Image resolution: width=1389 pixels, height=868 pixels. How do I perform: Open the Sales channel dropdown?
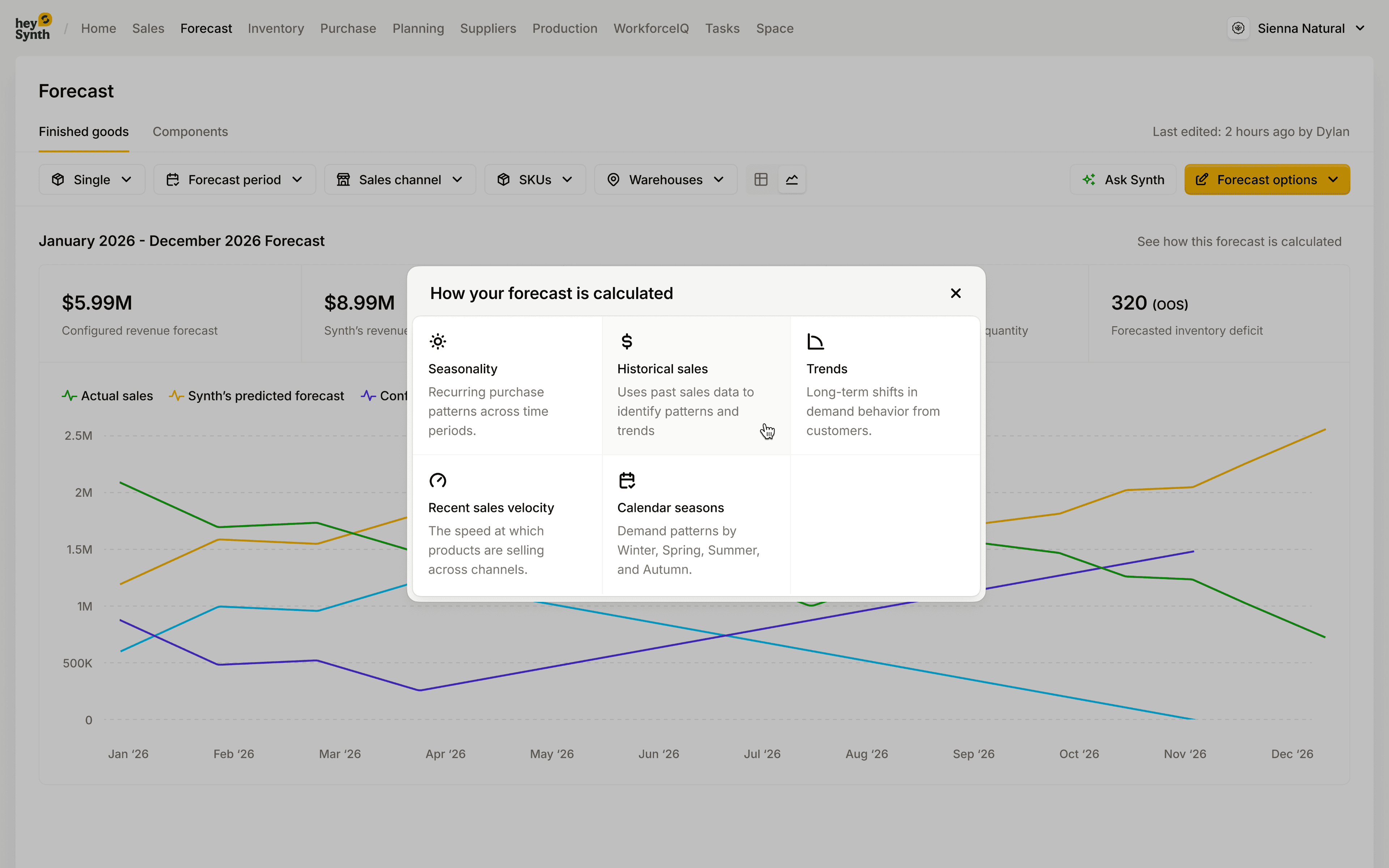(x=400, y=180)
